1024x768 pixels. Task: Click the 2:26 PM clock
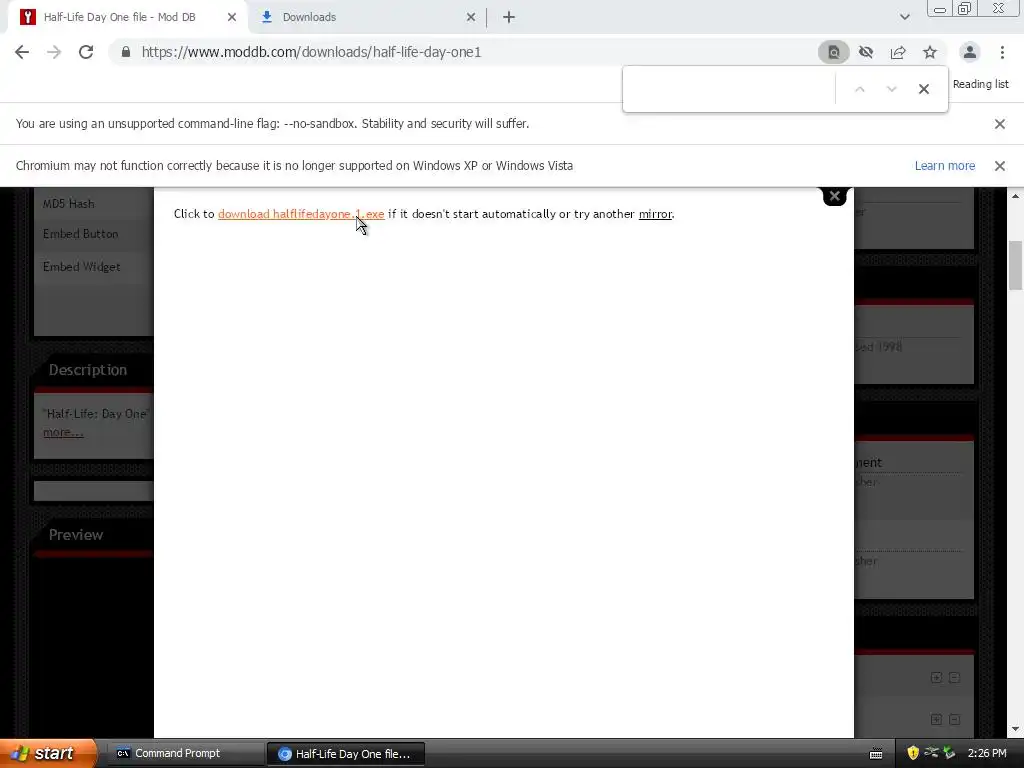pyautogui.click(x=987, y=753)
